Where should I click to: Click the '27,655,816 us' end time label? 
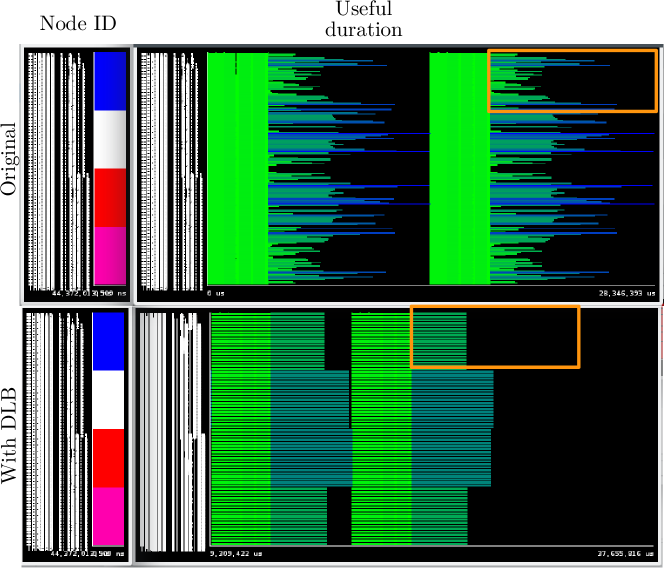[625, 554]
